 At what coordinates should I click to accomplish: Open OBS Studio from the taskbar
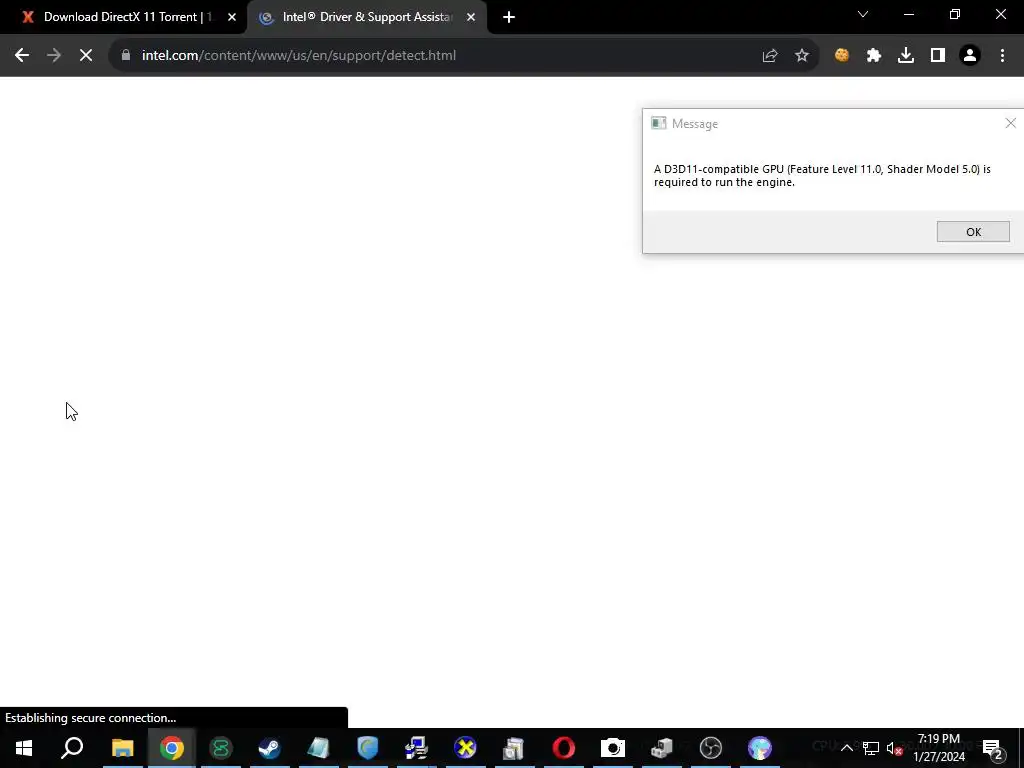point(711,748)
